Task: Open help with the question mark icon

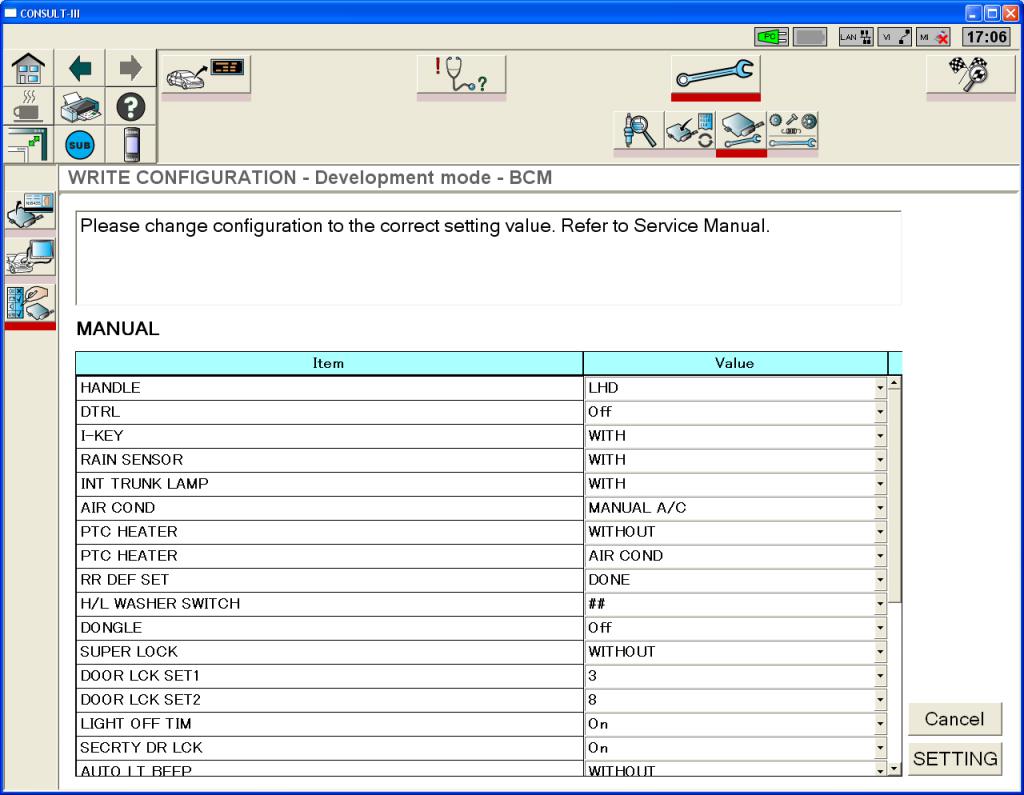Action: coord(131,106)
